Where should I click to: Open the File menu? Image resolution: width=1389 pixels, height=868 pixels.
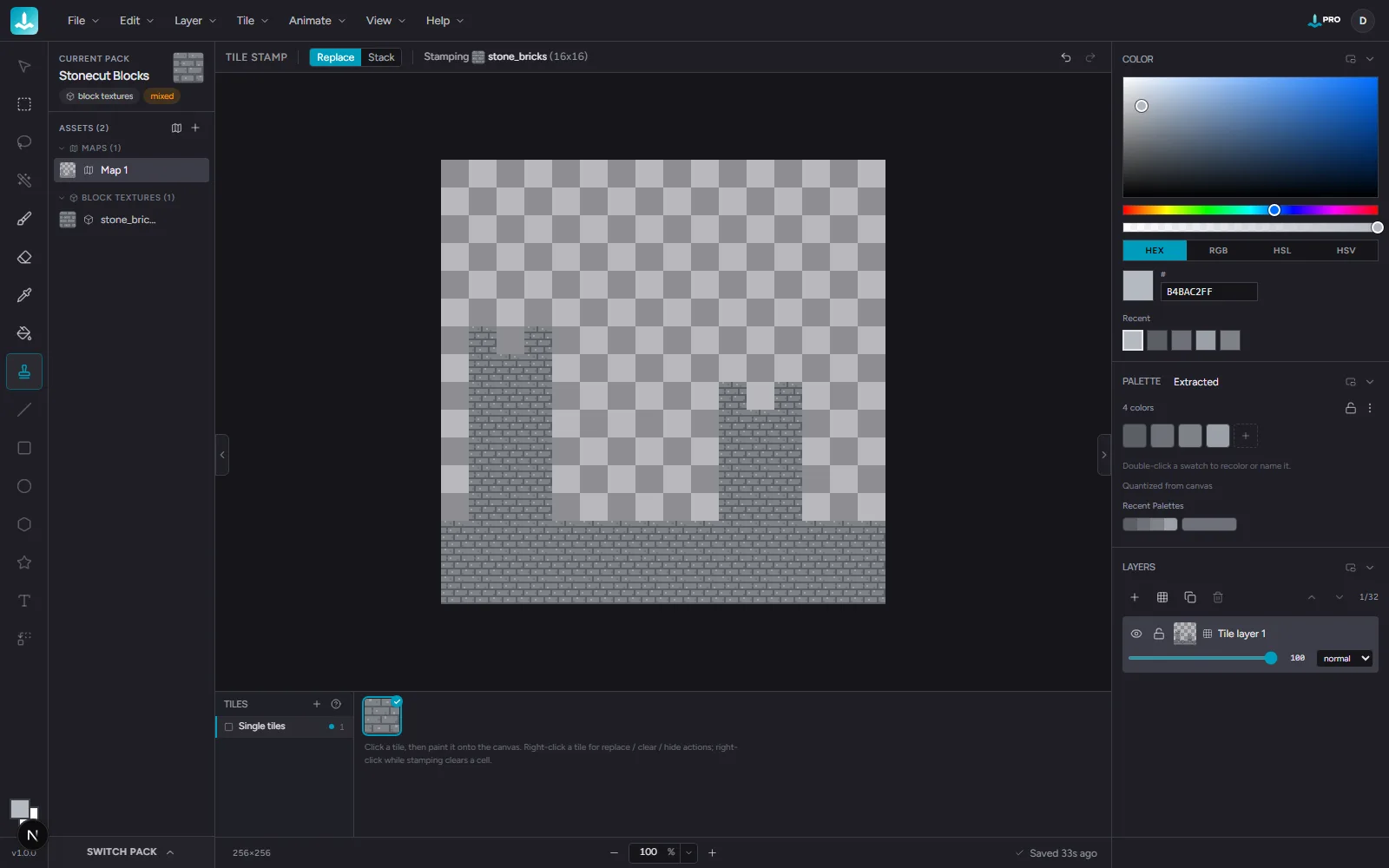point(83,21)
